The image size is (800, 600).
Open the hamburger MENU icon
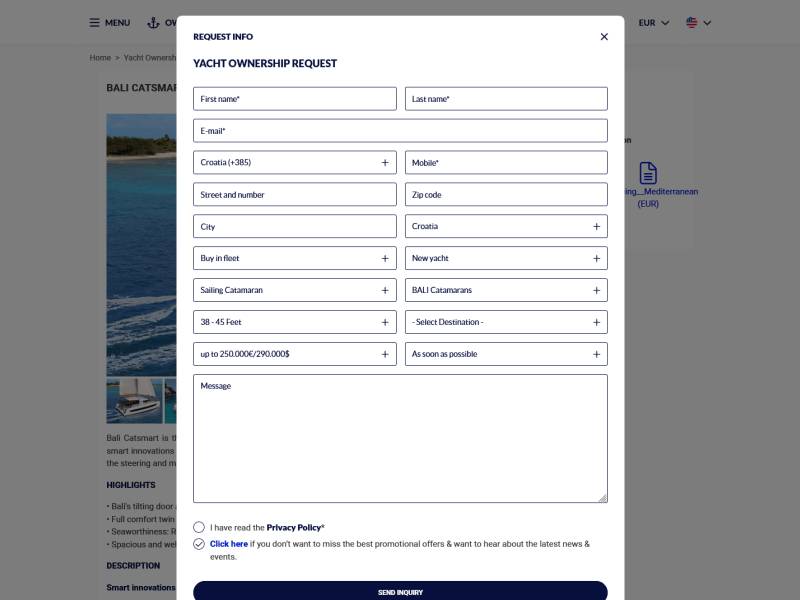[x=94, y=22]
